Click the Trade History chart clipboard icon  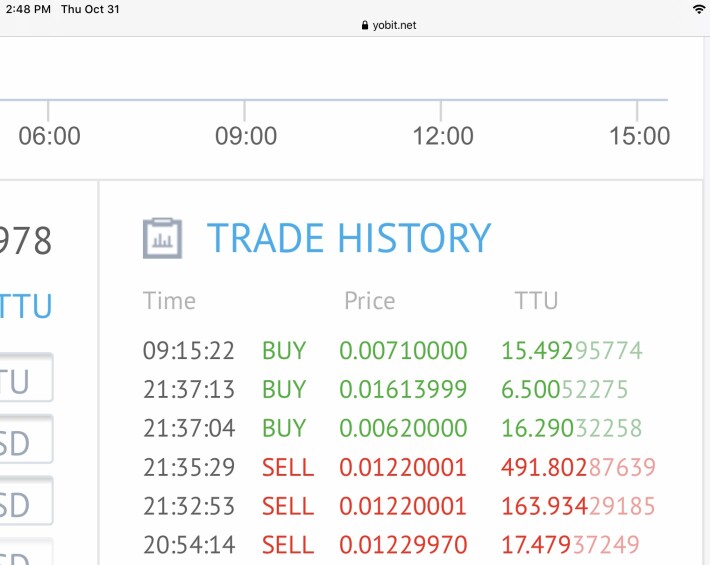point(163,238)
